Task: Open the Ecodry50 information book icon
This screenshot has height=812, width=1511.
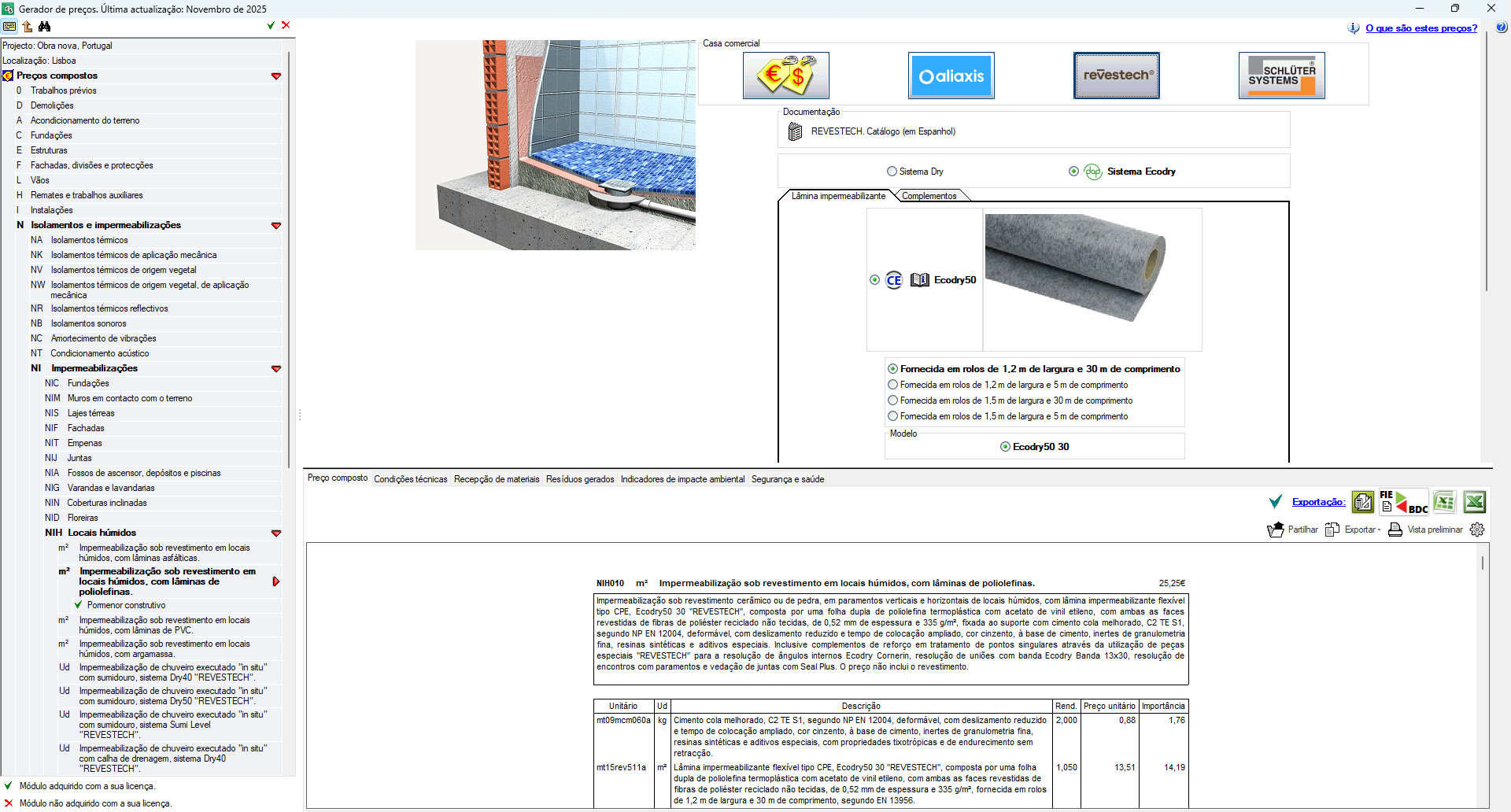Action: pos(919,280)
